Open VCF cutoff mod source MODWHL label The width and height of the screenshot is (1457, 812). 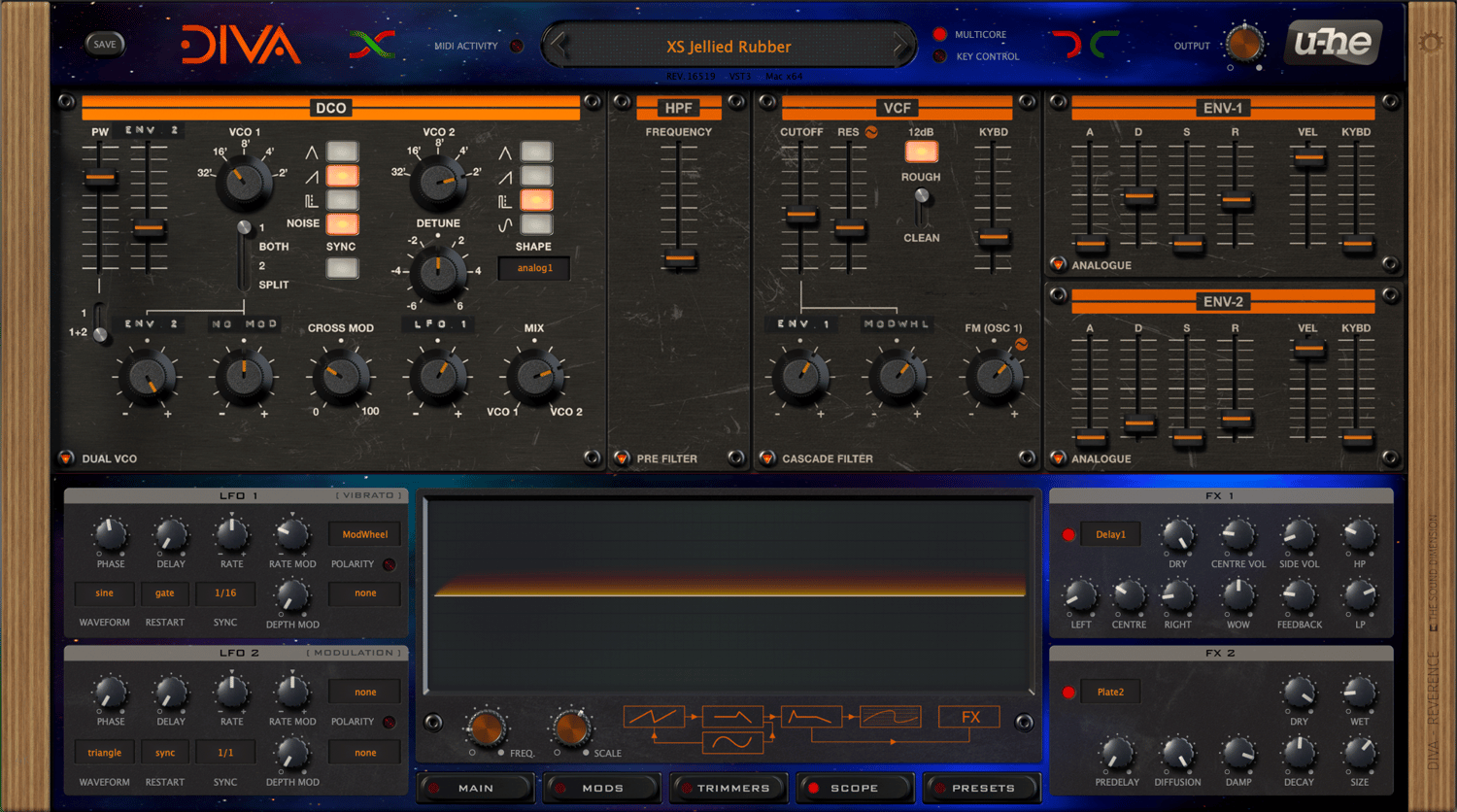pos(896,323)
